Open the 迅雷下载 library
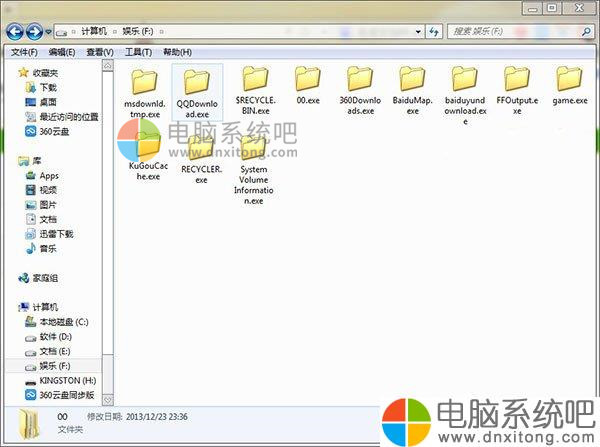Screen dimensions: 600x447 tap(49, 234)
